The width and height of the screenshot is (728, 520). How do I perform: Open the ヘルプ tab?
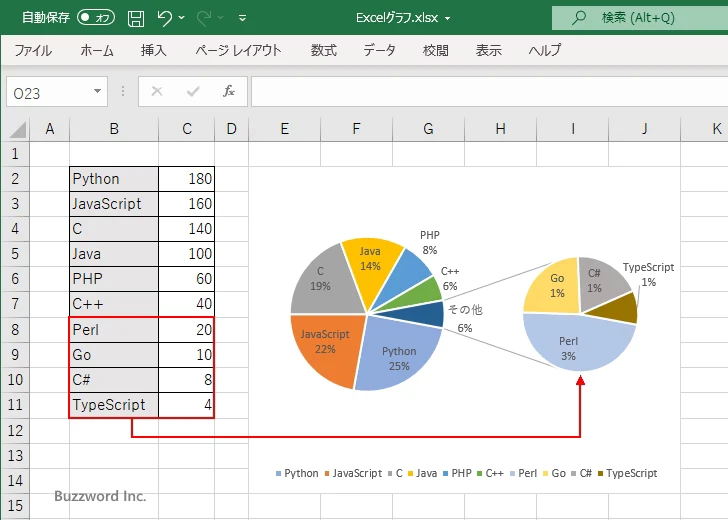(x=545, y=50)
